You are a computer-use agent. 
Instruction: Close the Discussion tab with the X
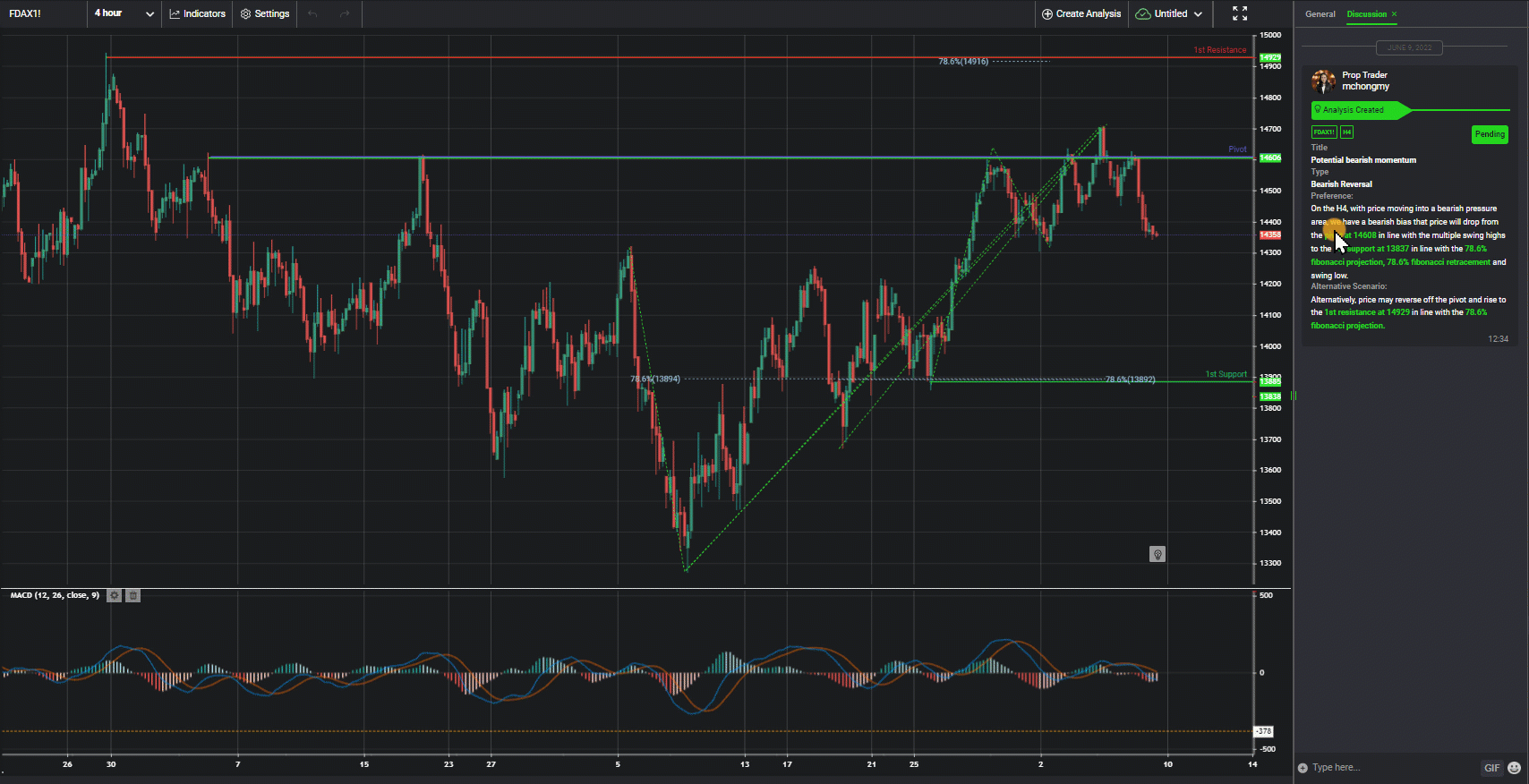pyautogui.click(x=1394, y=14)
